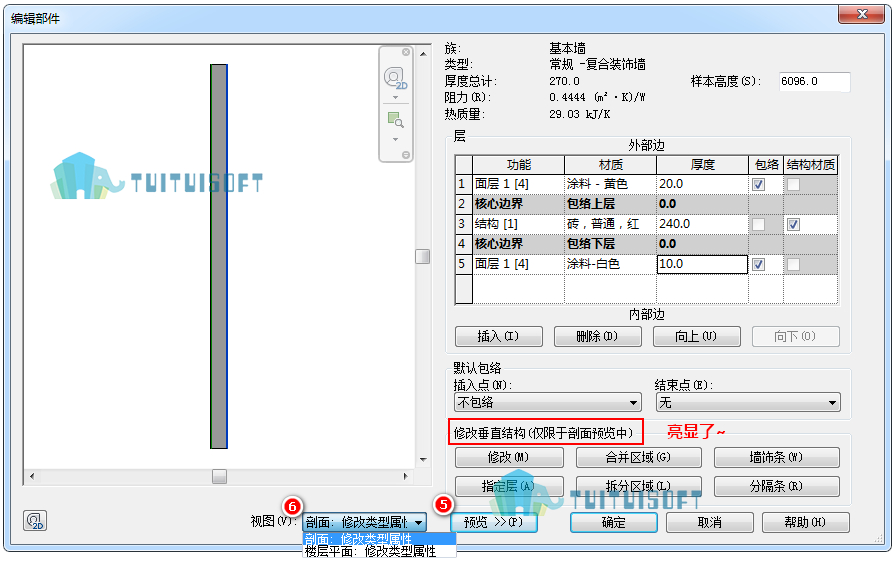Close the 编辑部件 dialog window
Viewport: 896px width, 576px height.
[862, 14]
